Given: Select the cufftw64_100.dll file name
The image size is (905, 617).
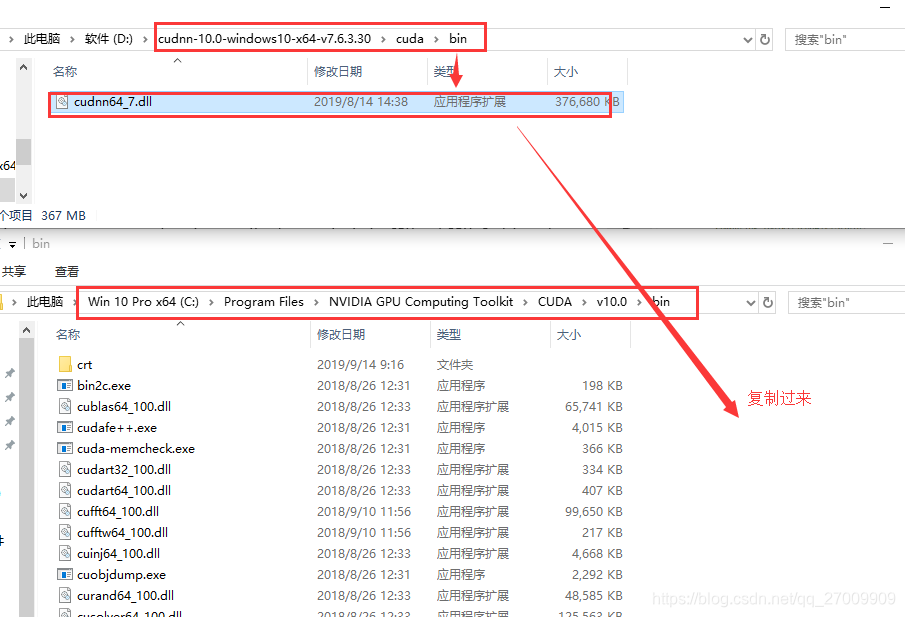Looking at the screenshot, I should point(122,532).
